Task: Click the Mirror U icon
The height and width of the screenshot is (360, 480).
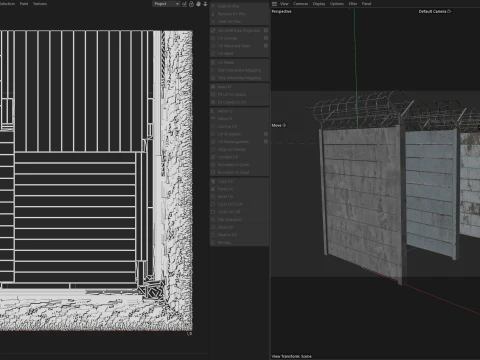Action: 213,111
